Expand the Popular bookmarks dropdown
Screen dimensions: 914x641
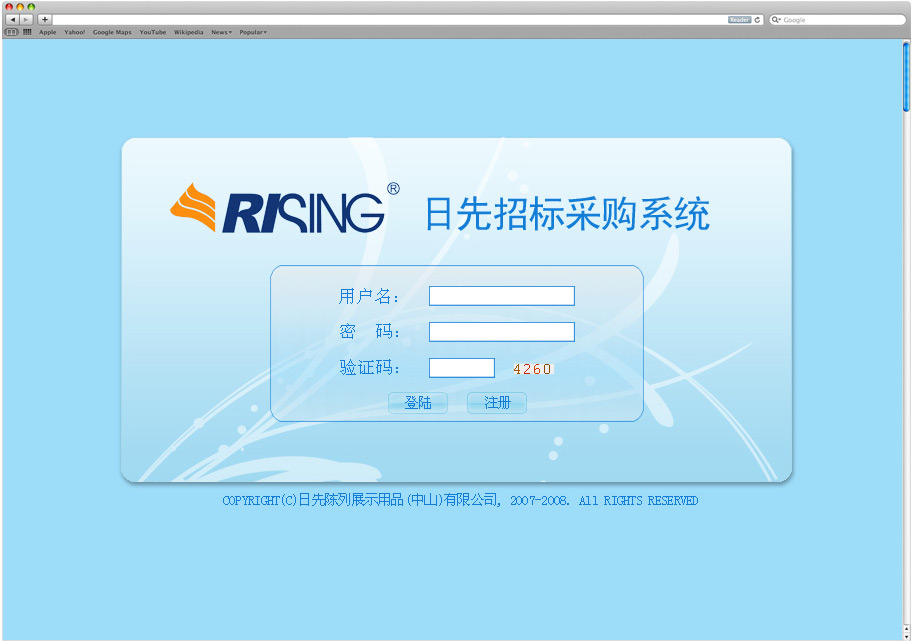pos(252,32)
